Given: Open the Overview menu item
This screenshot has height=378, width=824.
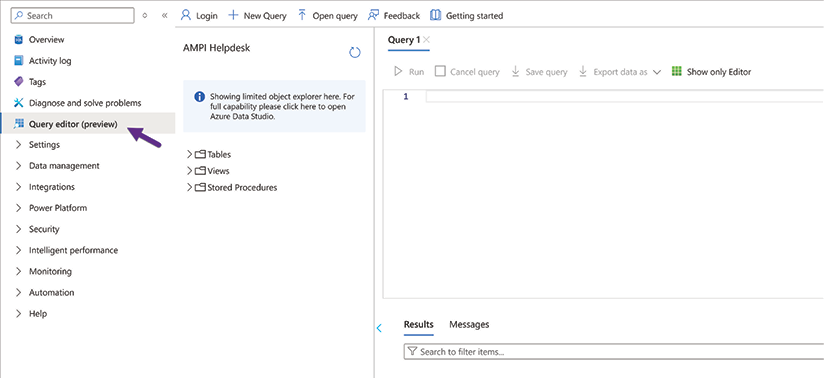Looking at the screenshot, I should (x=46, y=40).
